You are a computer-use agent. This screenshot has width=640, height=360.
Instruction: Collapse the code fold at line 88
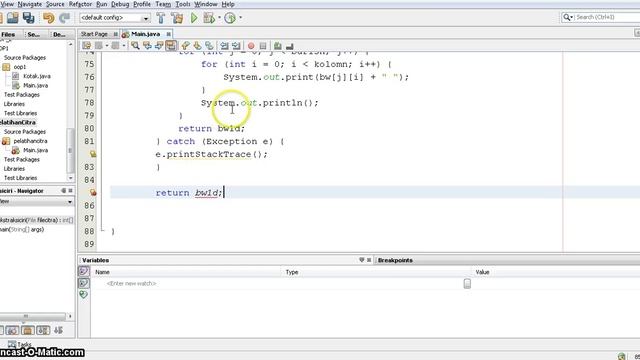pyautogui.click(x=103, y=231)
